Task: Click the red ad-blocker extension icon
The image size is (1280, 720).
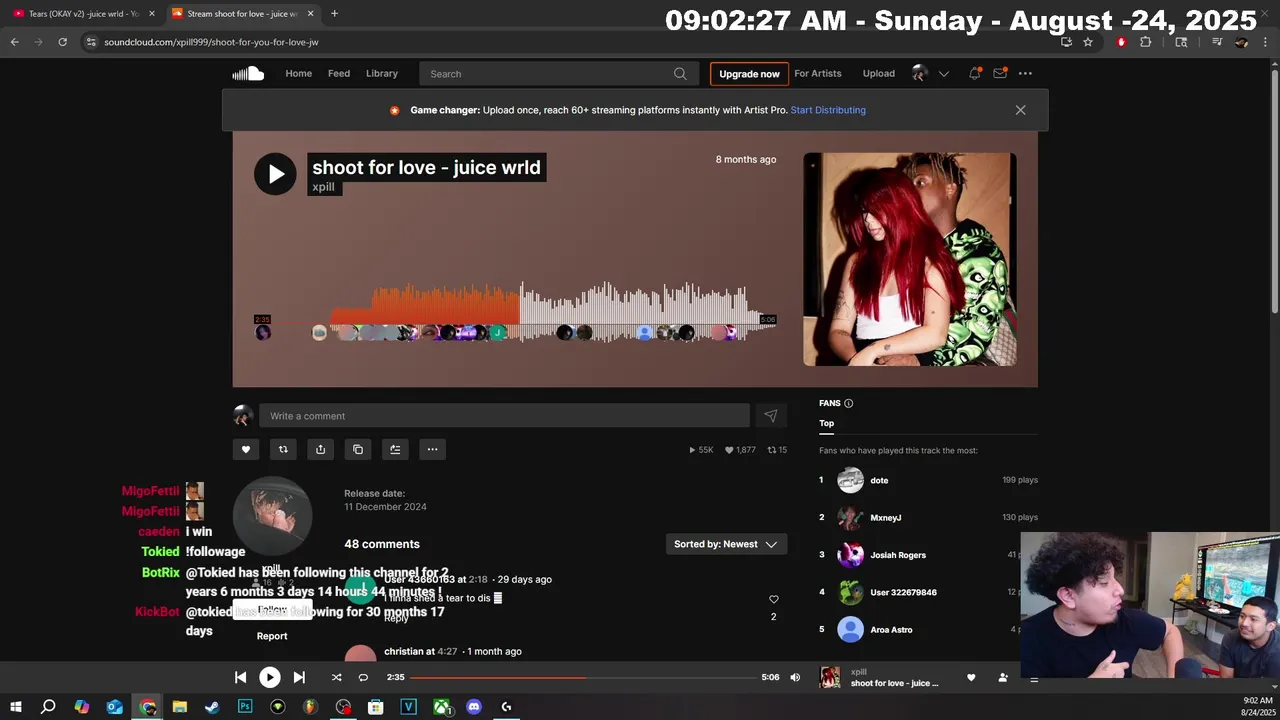Action: tap(1121, 42)
